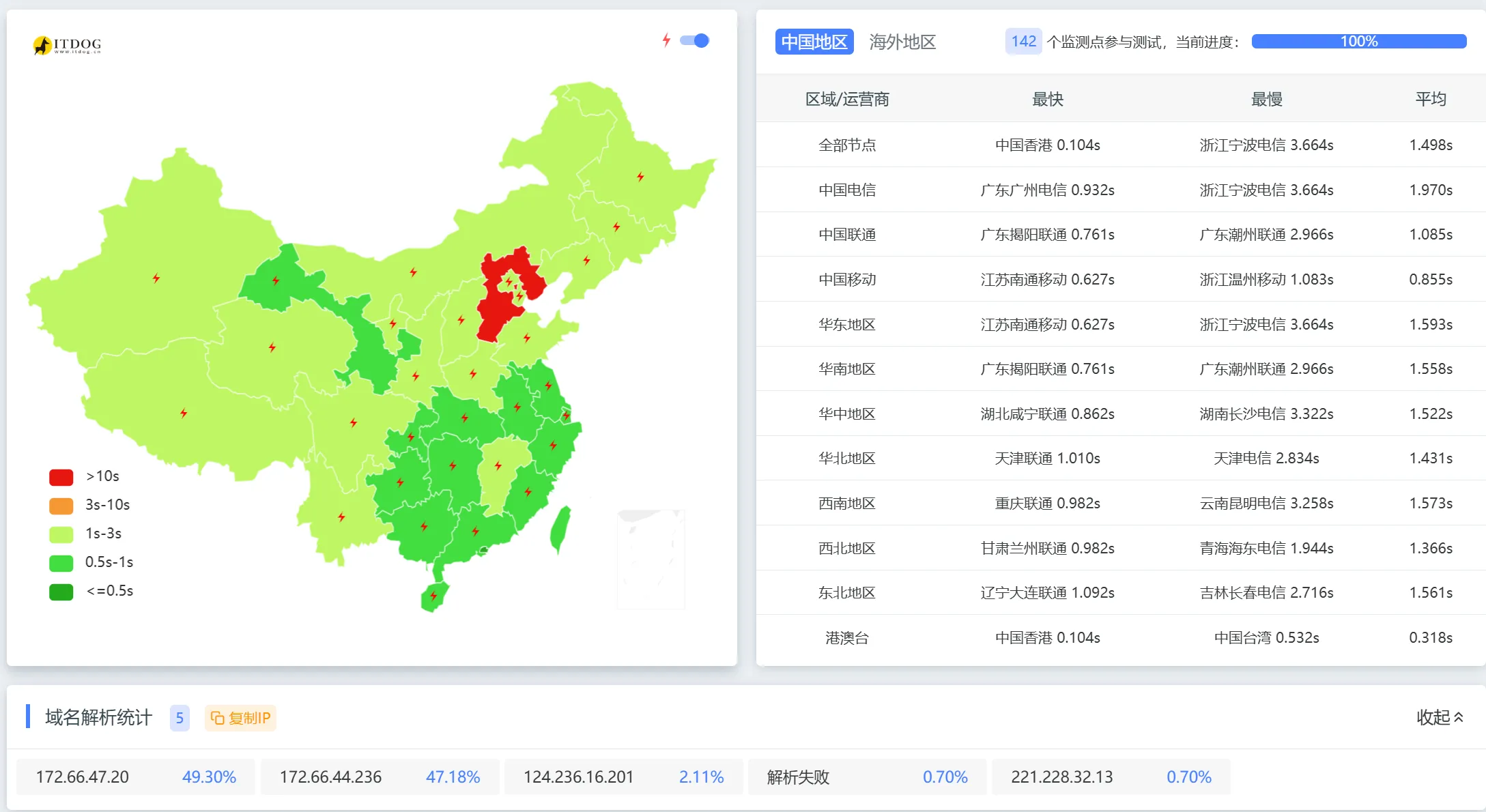Viewport: 1486px width, 812px height.
Task: Click the lightning marker on Xinjiang province
Action: coord(156,278)
